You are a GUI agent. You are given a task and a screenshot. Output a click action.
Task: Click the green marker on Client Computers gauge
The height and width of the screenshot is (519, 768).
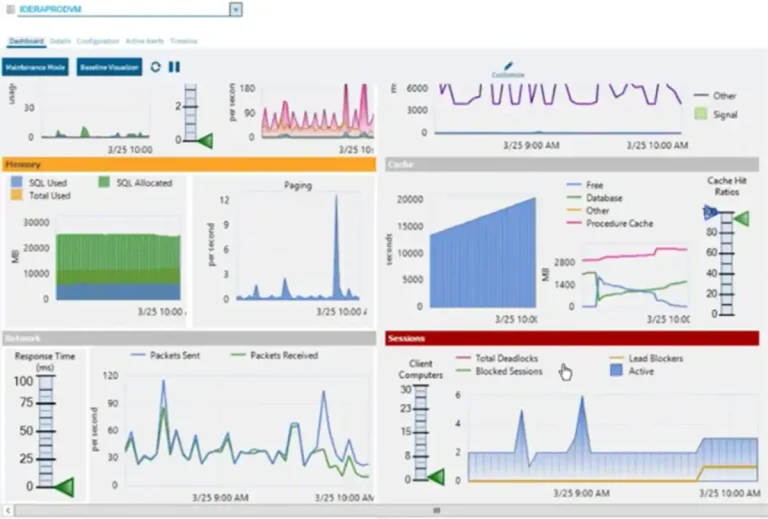click(x=435, y=477)
